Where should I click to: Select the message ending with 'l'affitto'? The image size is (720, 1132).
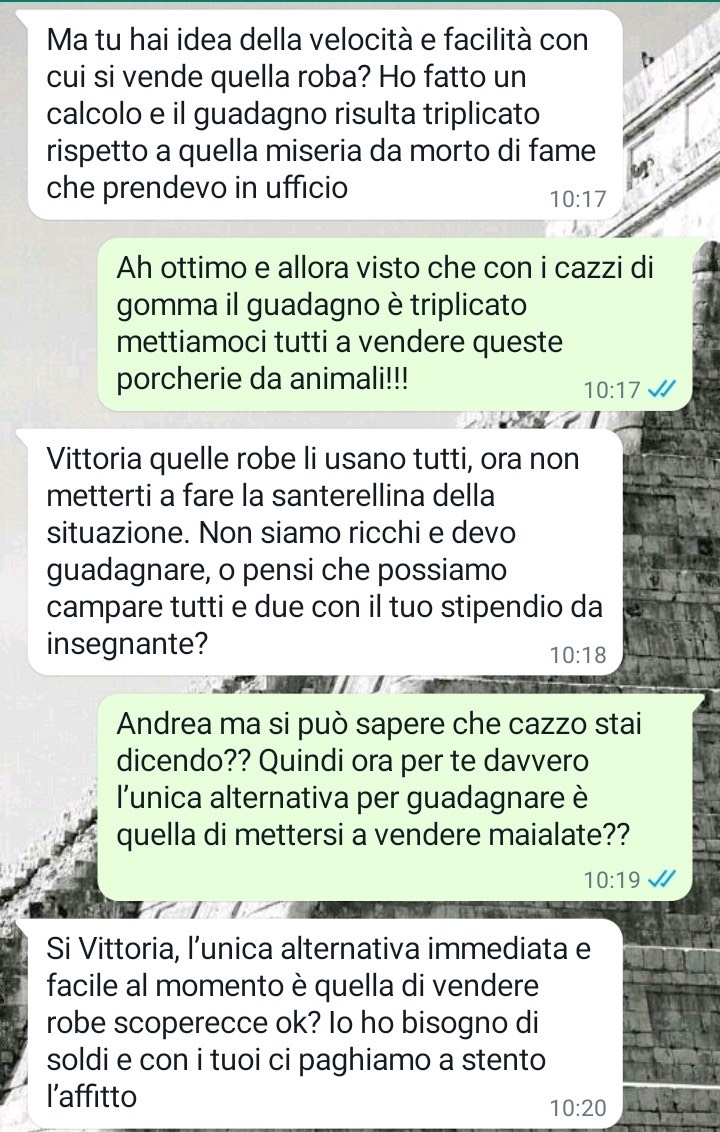pyautogui.click(x=325, y=1023)
